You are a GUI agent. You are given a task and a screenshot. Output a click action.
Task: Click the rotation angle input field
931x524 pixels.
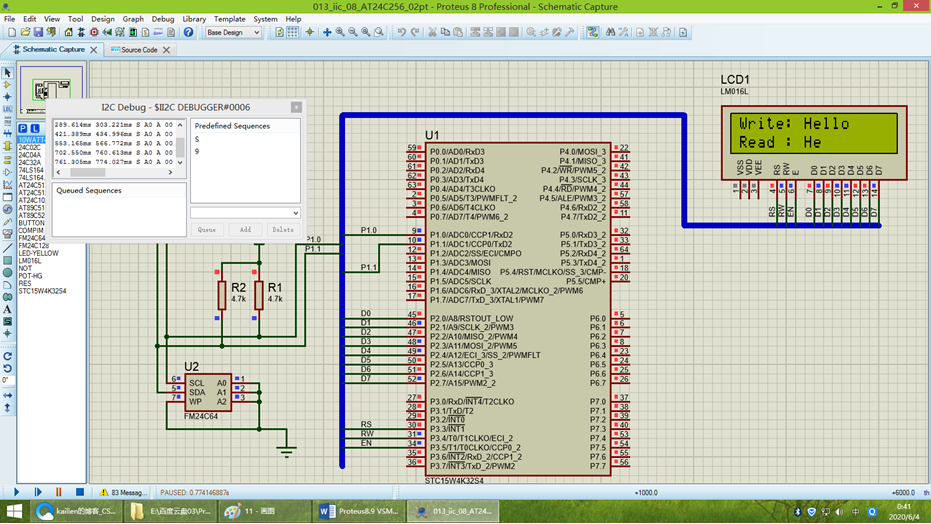[7, 380]
